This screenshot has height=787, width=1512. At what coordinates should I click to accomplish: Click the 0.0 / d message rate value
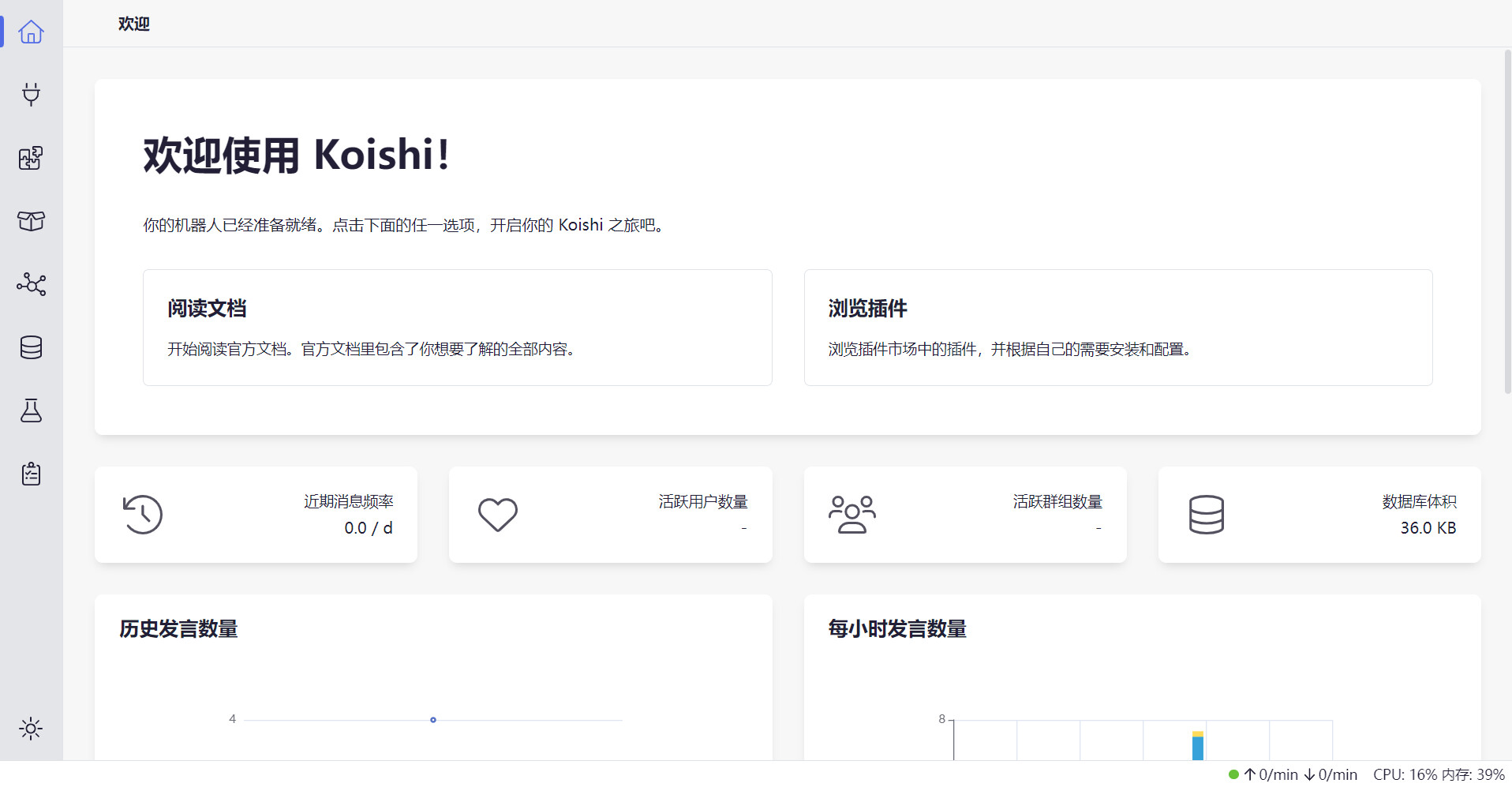click(x=369, y=528)
